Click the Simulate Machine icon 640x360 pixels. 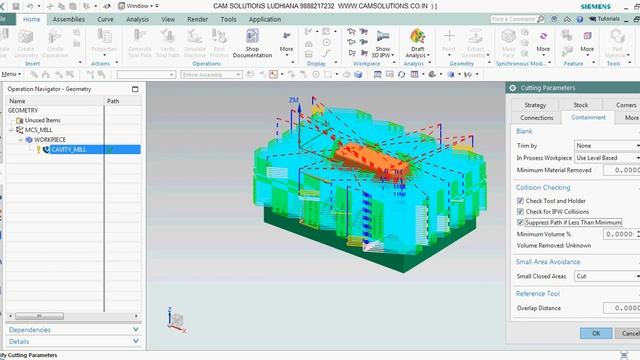[195, 43]
